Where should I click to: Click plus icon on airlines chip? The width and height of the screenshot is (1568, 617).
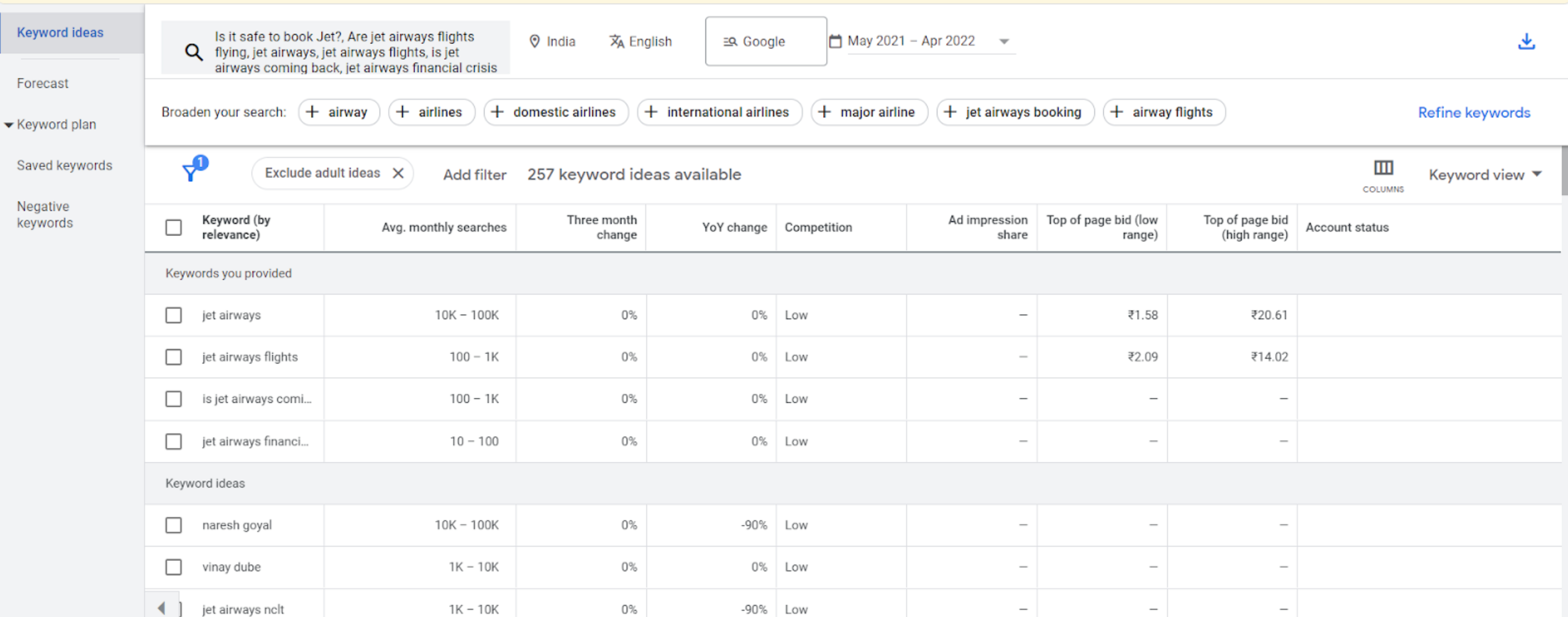pyautogui.click(x=402, y=112)
